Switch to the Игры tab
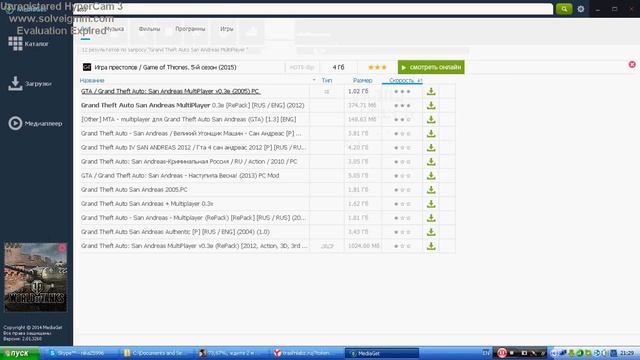Image resolution: width=640 pixels, height=360 pixels. coord(227,29)
